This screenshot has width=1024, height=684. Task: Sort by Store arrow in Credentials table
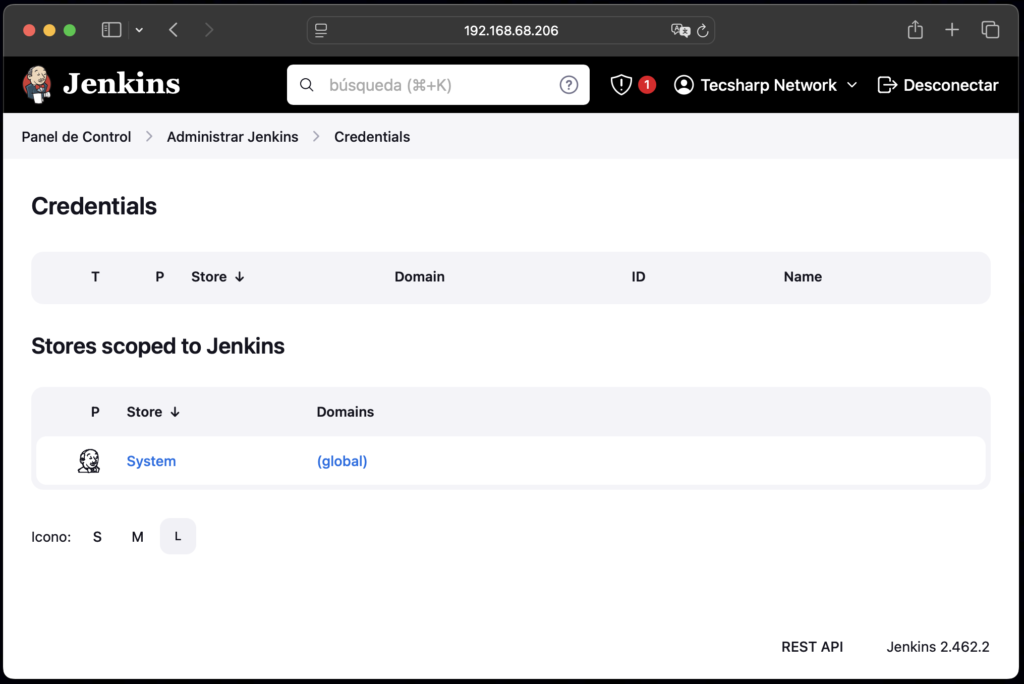point(240,277)
